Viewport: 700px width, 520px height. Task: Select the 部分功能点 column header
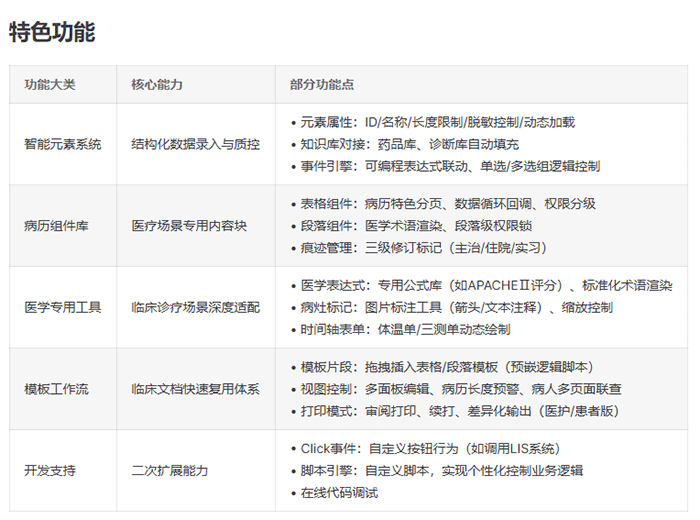click(x=323, y=85)
